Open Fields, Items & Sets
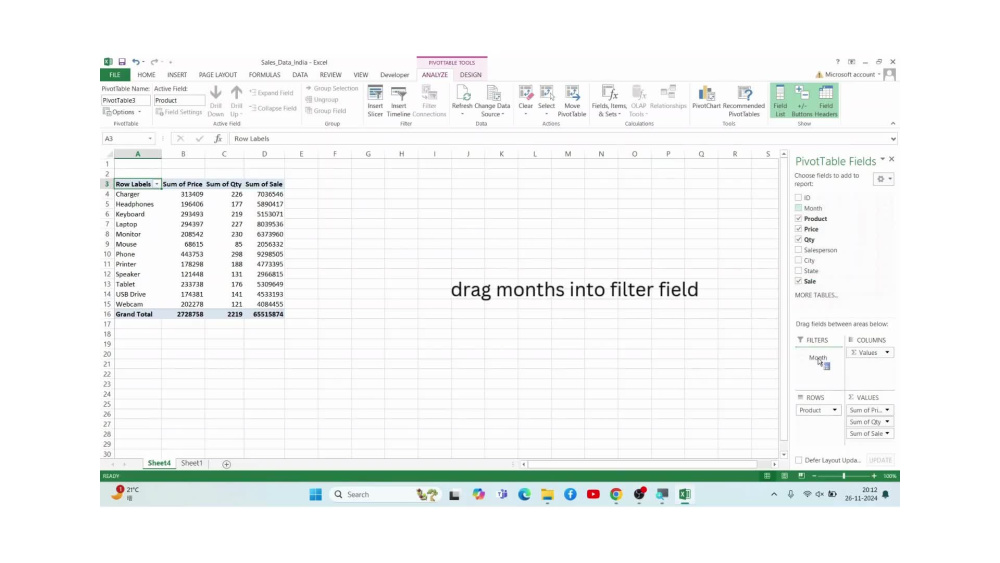The height and width of the screenshot is (563, 1000). point(609,101)
